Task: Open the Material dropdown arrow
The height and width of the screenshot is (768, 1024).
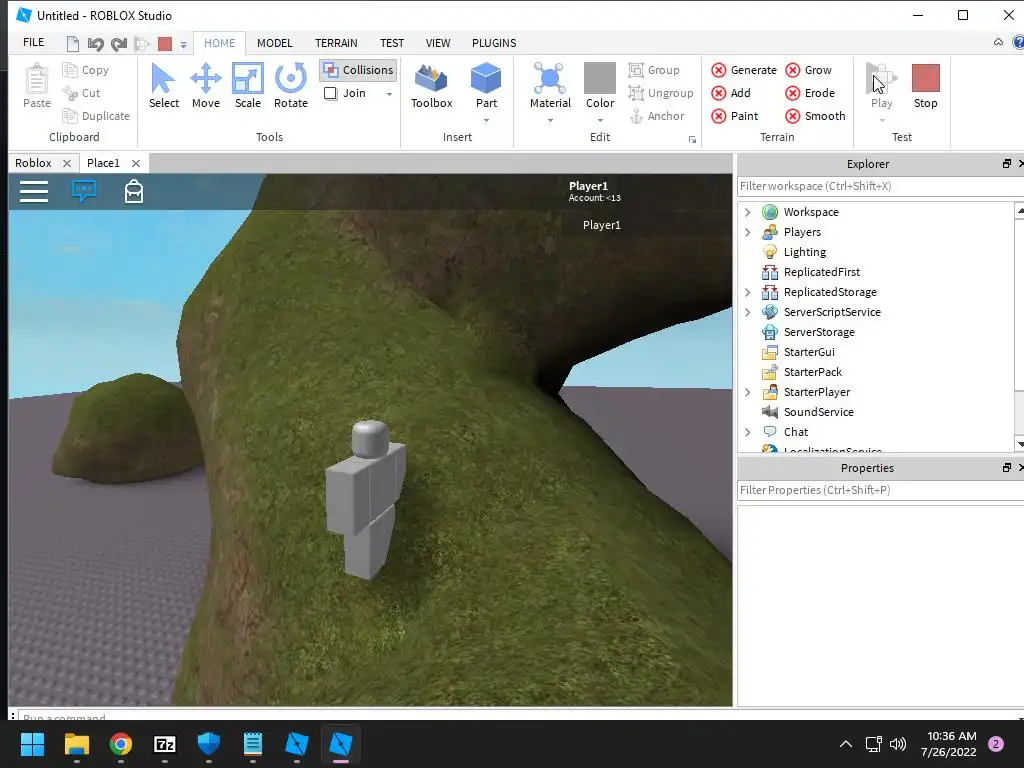Action: point(550,120)
